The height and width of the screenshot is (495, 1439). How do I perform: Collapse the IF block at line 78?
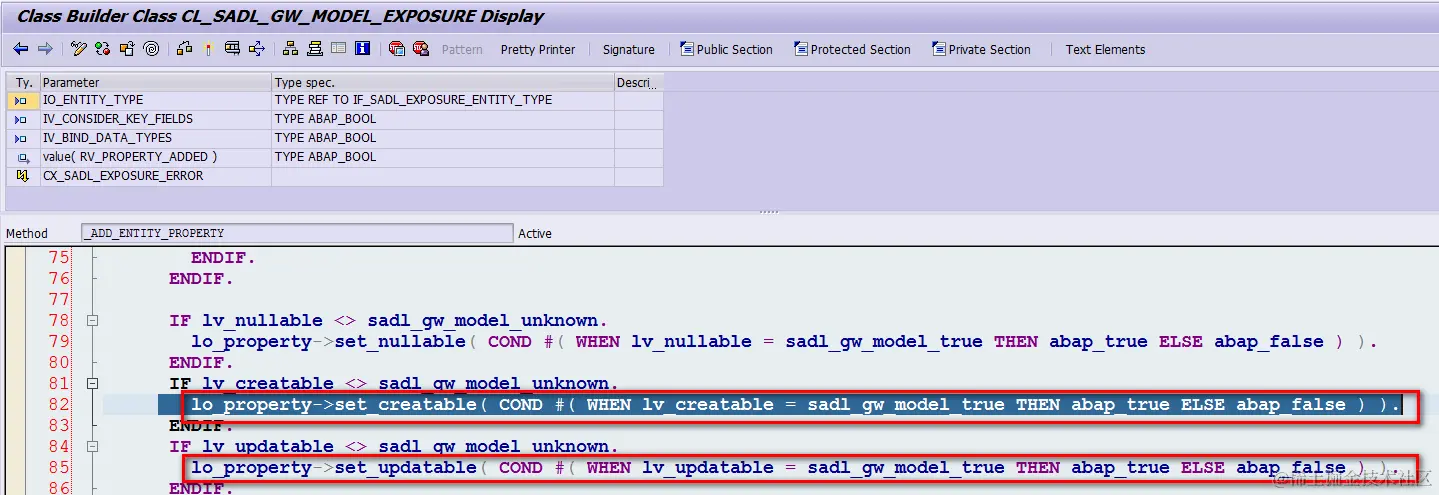tap(92, 321)
